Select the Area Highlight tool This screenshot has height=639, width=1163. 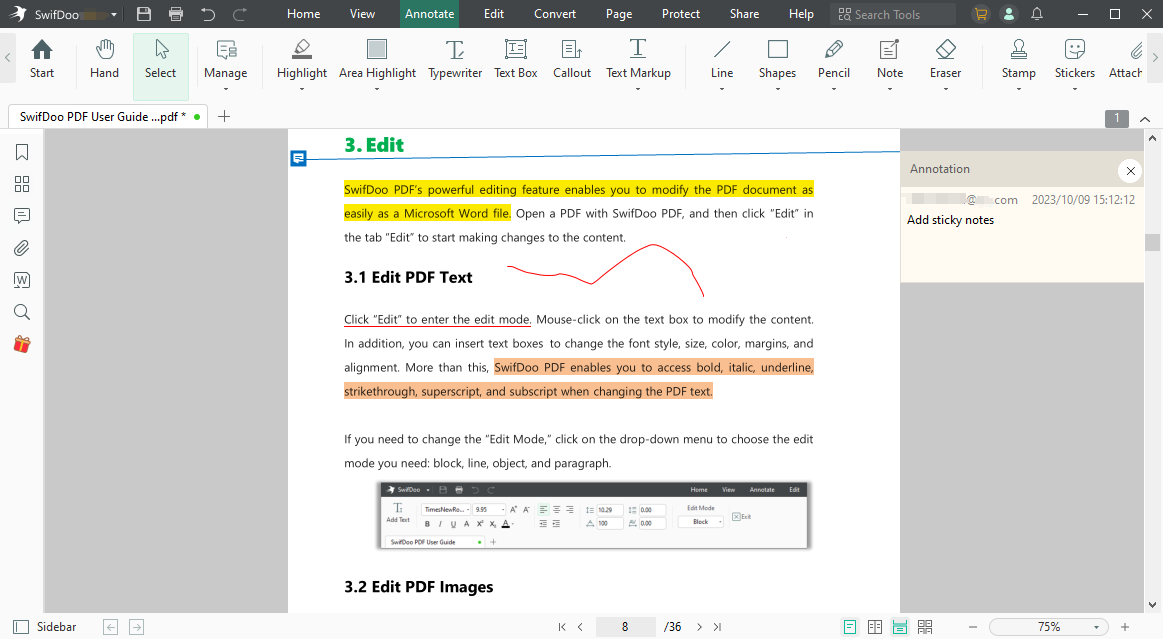pos(377,59)
